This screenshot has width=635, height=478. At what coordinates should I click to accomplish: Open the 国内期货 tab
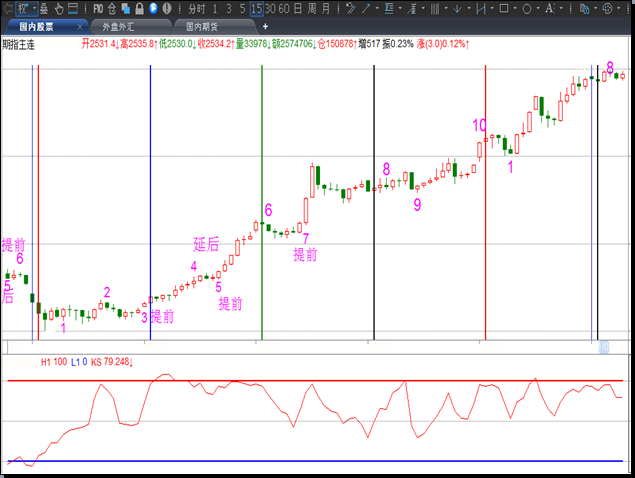tap(206, 26)
